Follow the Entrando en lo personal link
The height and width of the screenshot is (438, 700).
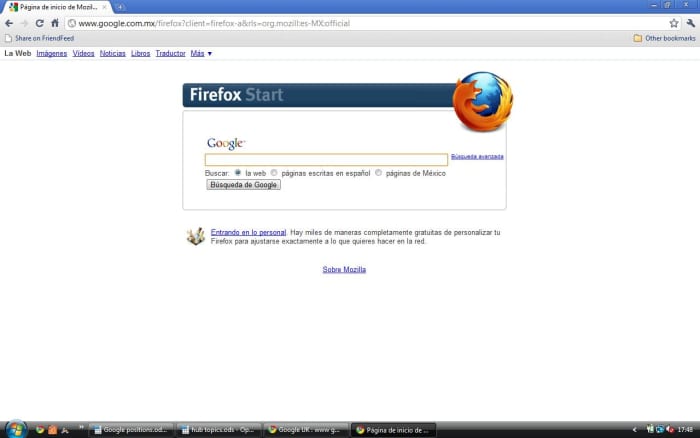tap(248, 233)
